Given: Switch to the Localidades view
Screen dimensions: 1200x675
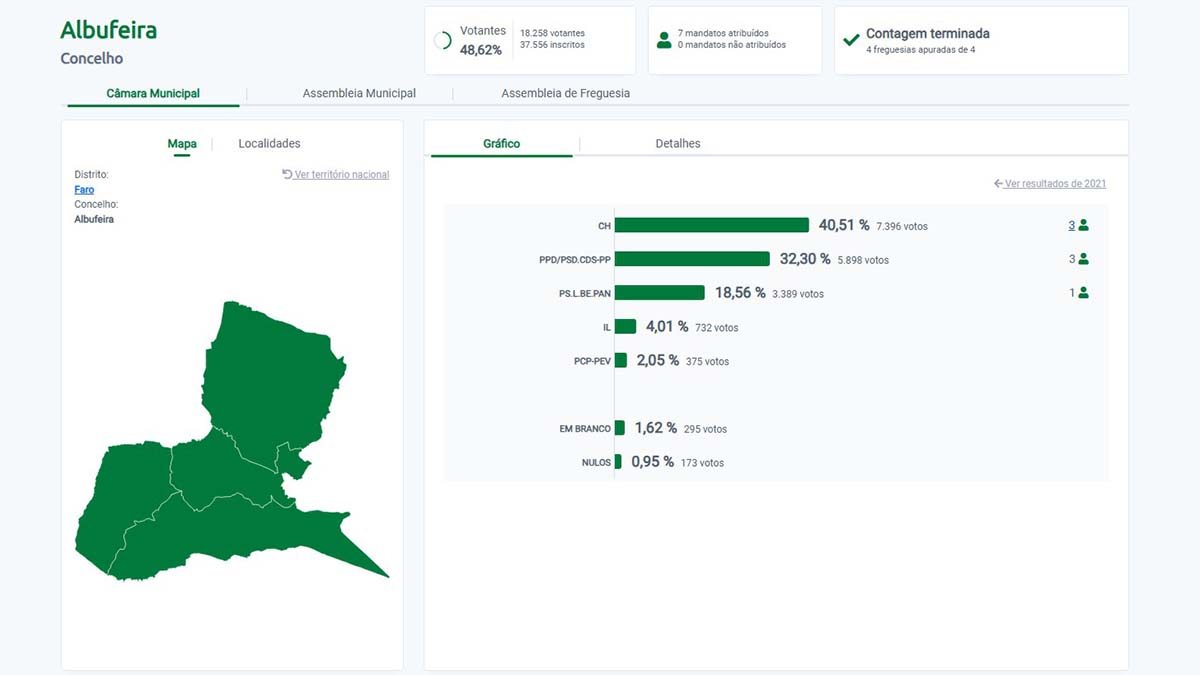Looking at the screenshot, I should [269, 144].
